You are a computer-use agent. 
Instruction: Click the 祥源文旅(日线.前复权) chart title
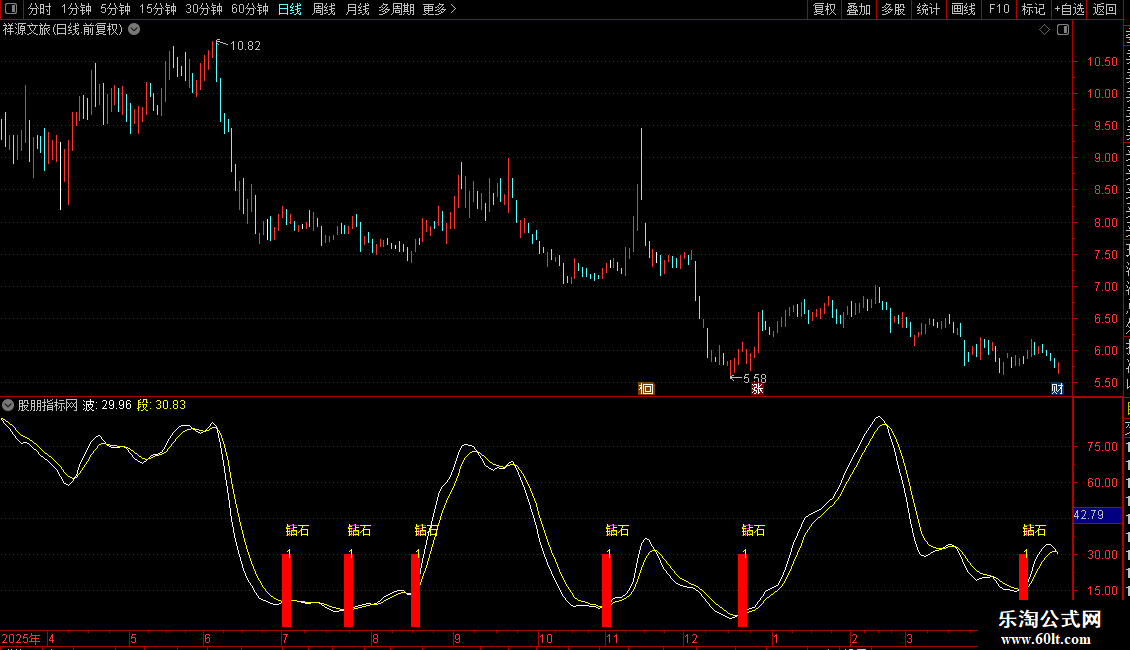coord(63,30)
